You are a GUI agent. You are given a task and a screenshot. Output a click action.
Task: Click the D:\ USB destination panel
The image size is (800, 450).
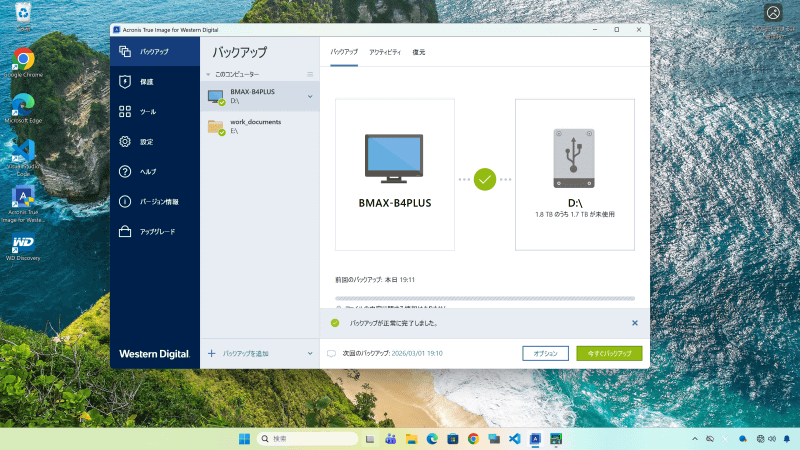(575, 174)
